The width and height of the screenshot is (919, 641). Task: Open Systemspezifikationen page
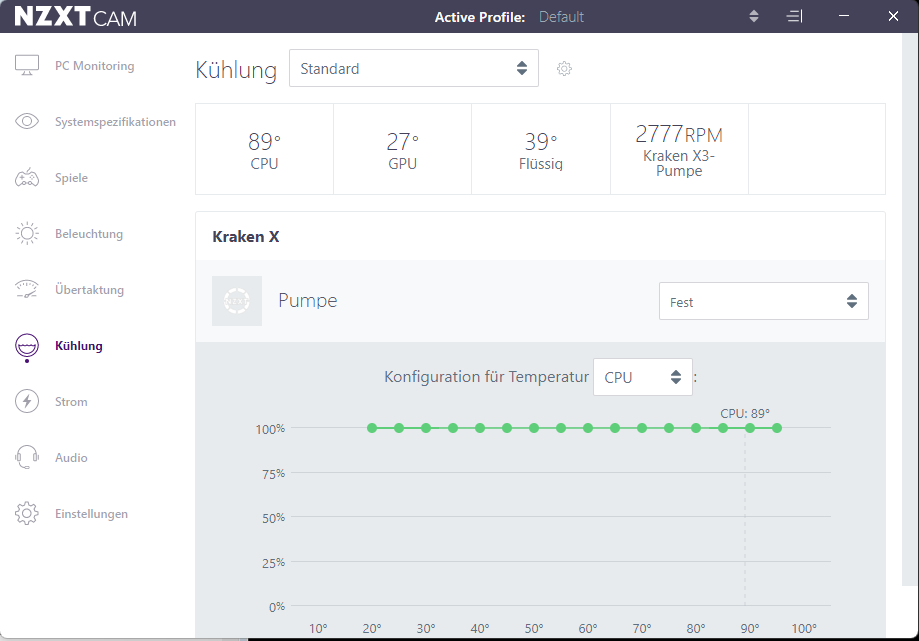[115, 122]
